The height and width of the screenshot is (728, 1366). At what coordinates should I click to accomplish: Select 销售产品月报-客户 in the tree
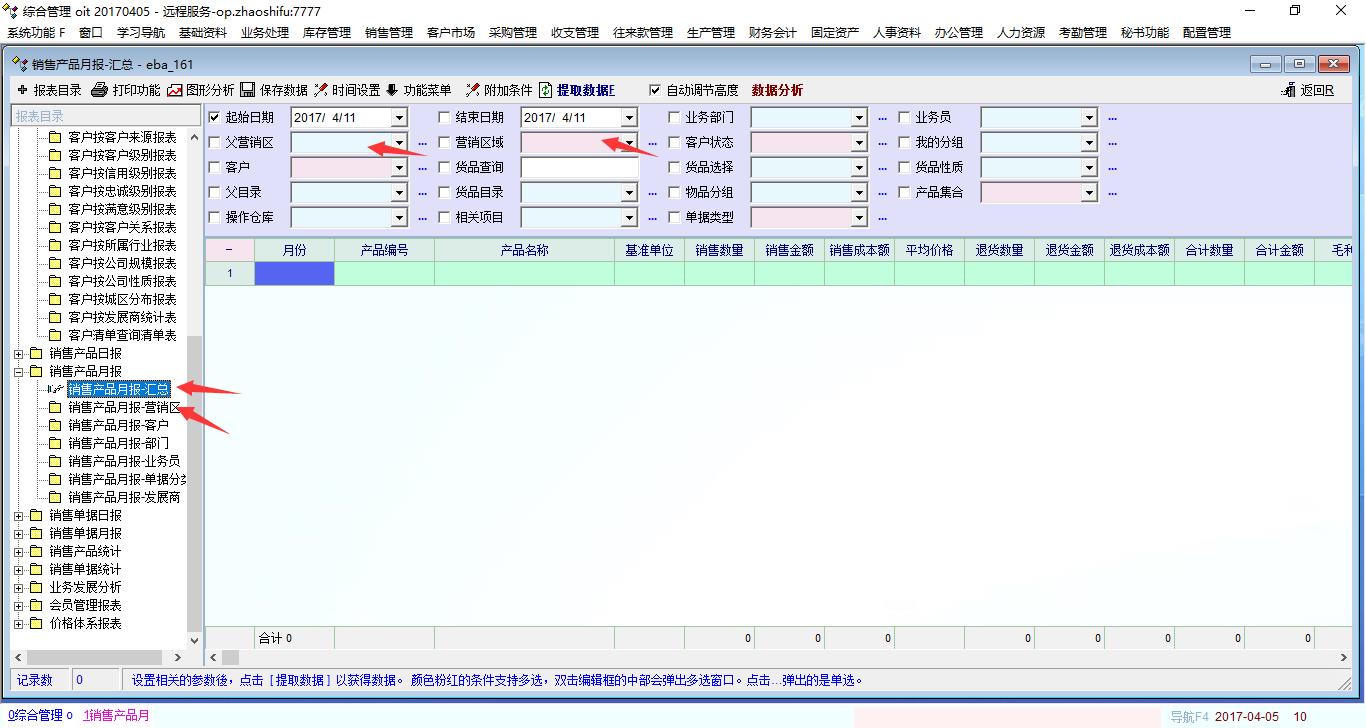[x=118, y=425]
